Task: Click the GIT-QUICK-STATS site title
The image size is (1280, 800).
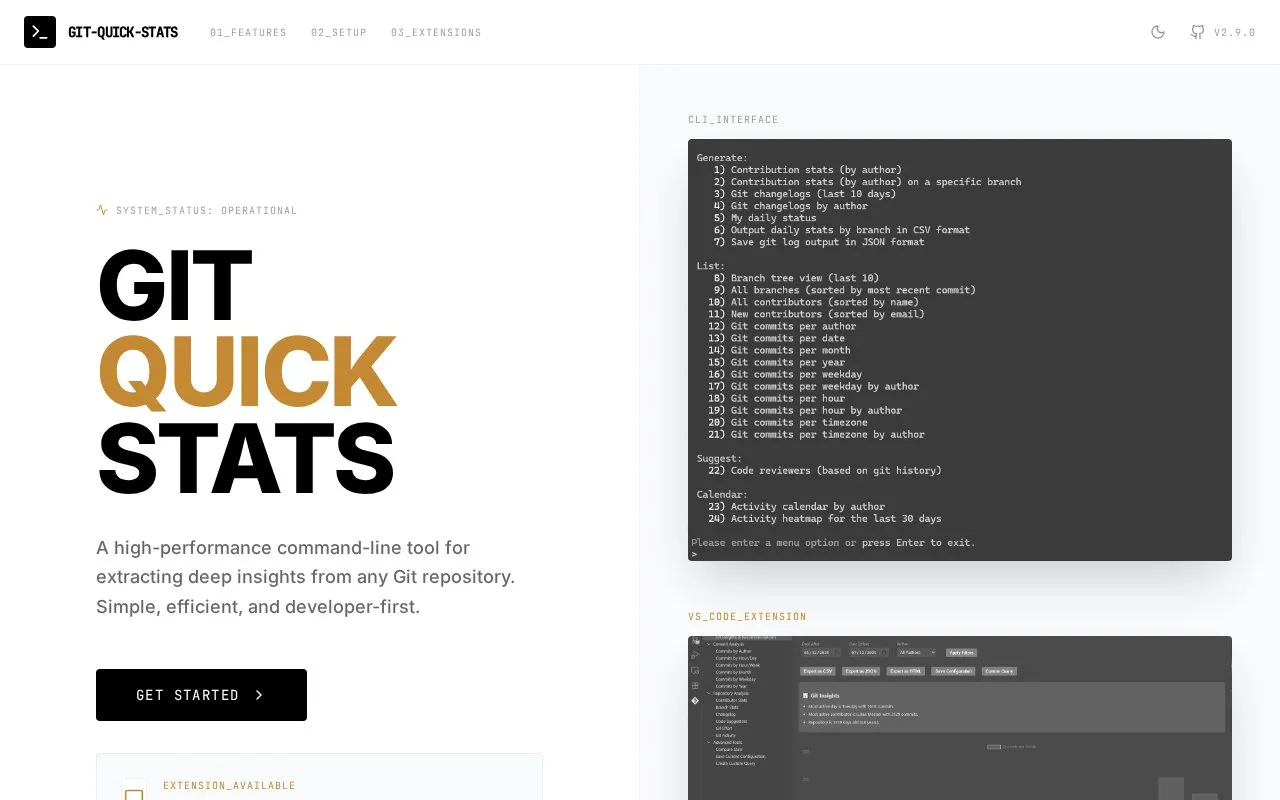Action: pos(123,32)
